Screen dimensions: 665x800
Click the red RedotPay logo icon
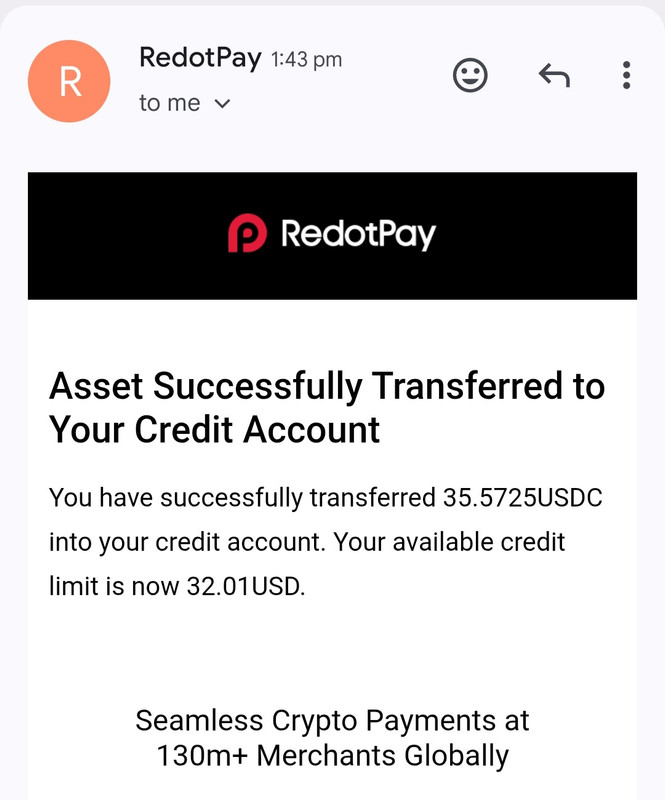247,233
